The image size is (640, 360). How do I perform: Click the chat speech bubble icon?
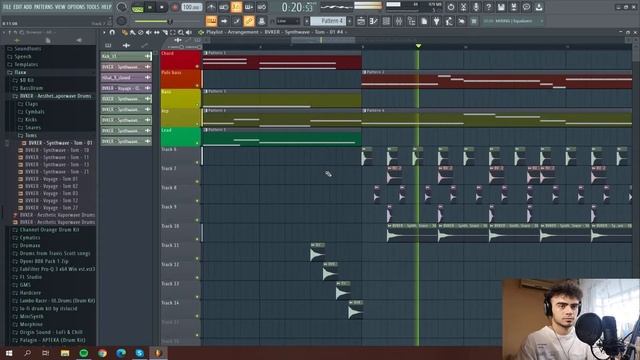click(526, 7)
